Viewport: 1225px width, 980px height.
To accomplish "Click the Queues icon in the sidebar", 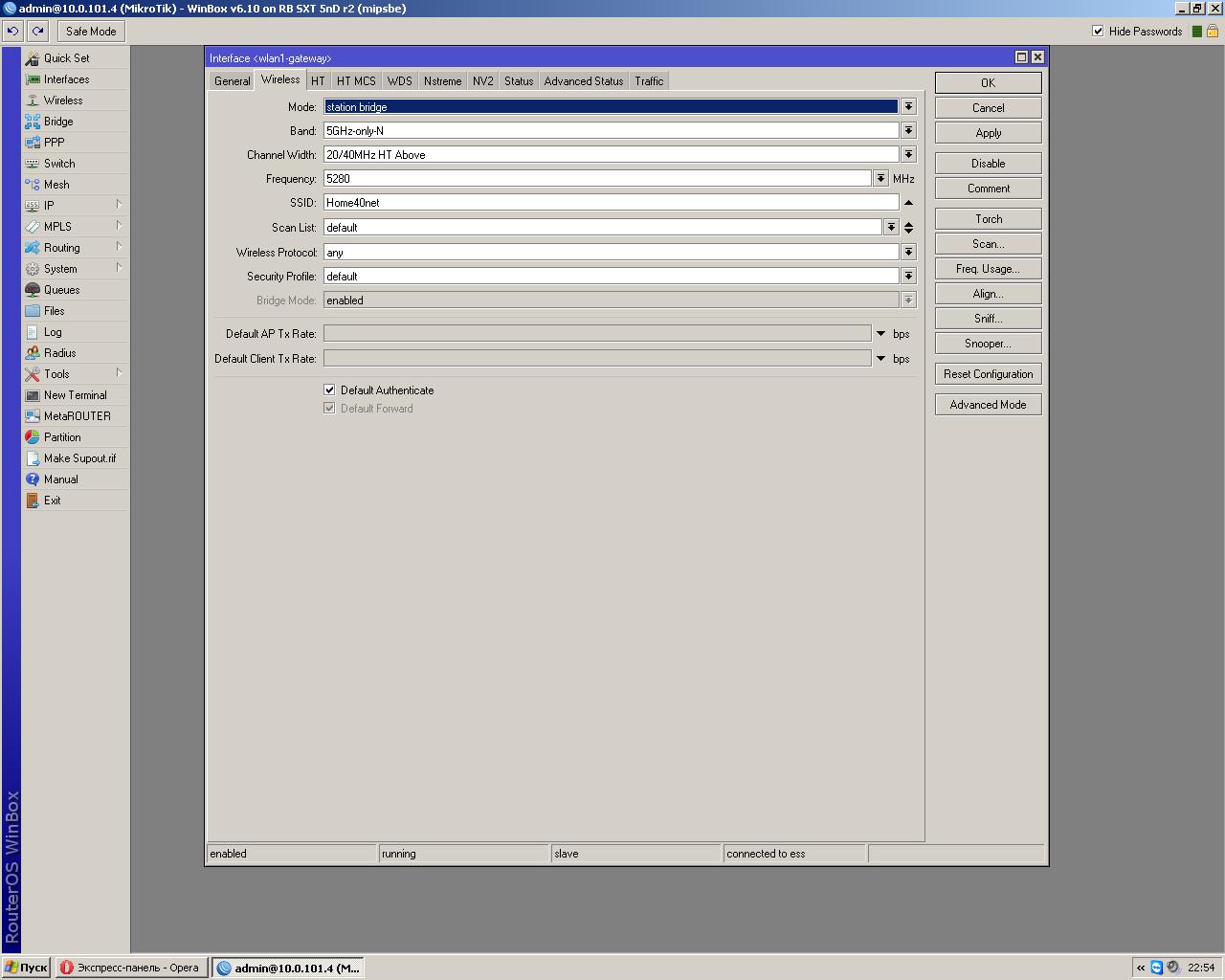I will click(33, 290).
